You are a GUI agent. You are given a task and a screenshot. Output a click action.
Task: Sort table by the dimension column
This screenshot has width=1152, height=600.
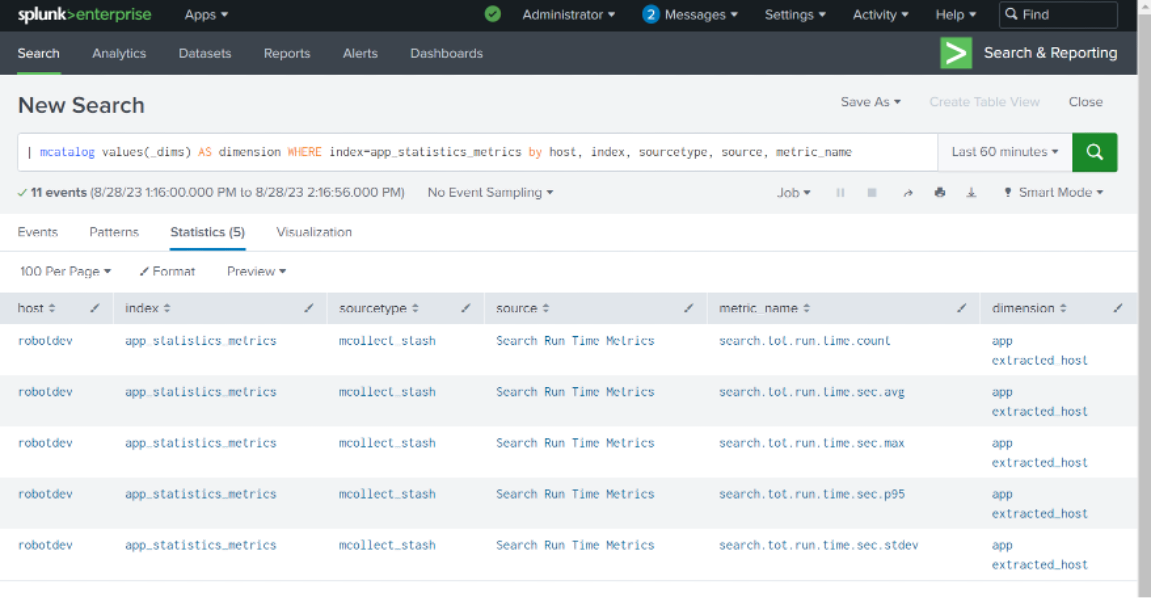click(x=1029, y=308)
